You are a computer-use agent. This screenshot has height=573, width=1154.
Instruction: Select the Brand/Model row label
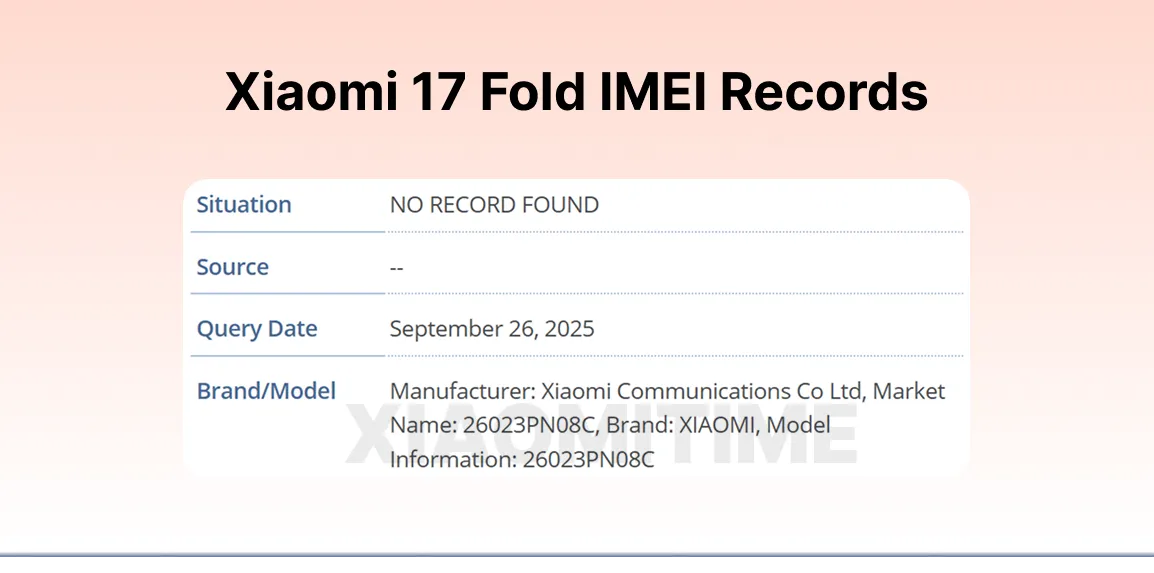(266, 391)
